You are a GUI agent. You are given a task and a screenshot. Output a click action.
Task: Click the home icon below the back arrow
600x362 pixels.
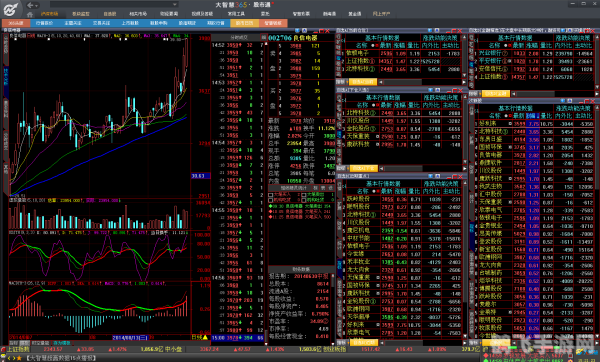pos(30,15)
